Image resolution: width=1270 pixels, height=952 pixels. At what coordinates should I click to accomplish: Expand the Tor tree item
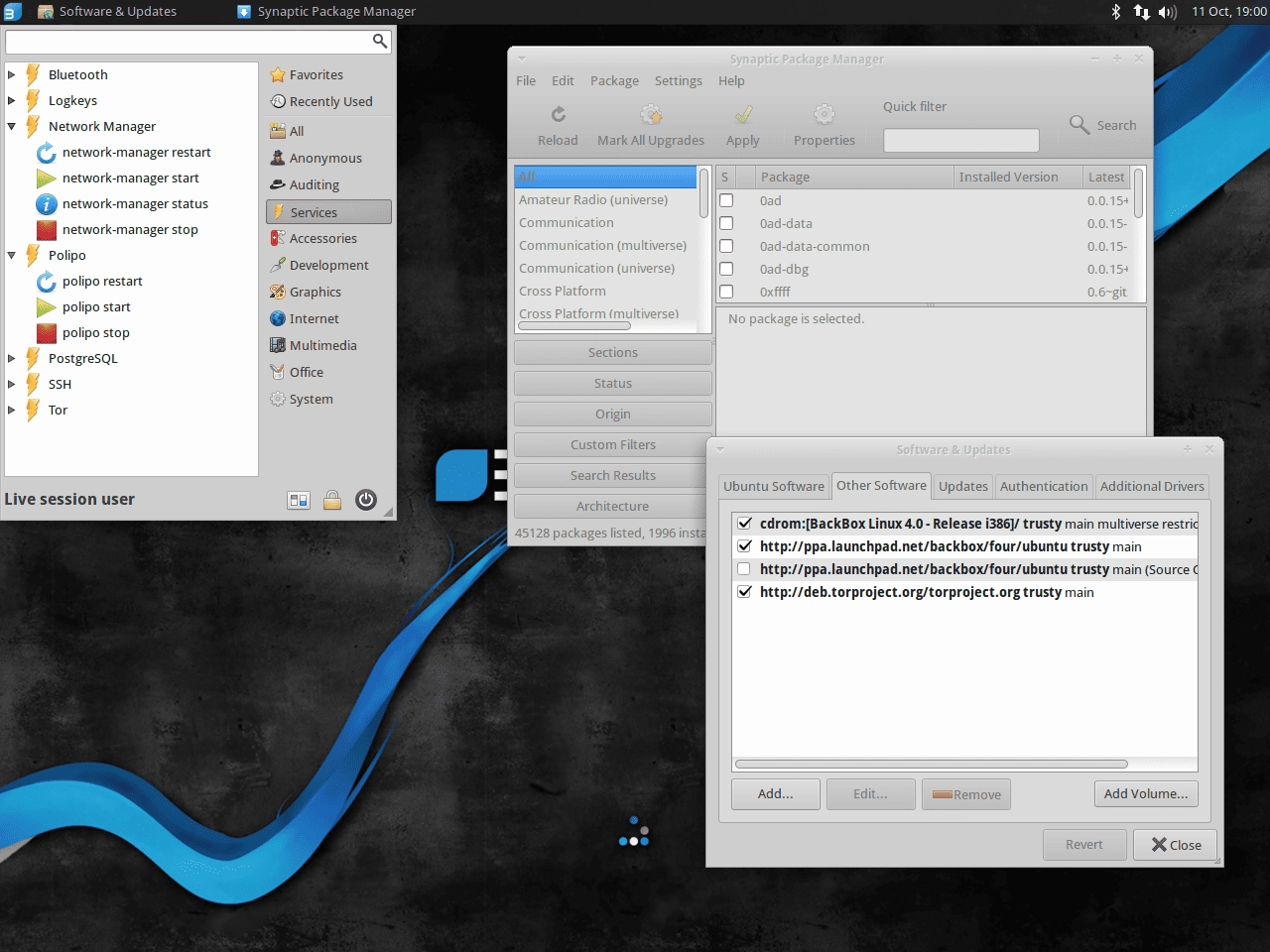point(11,410)
